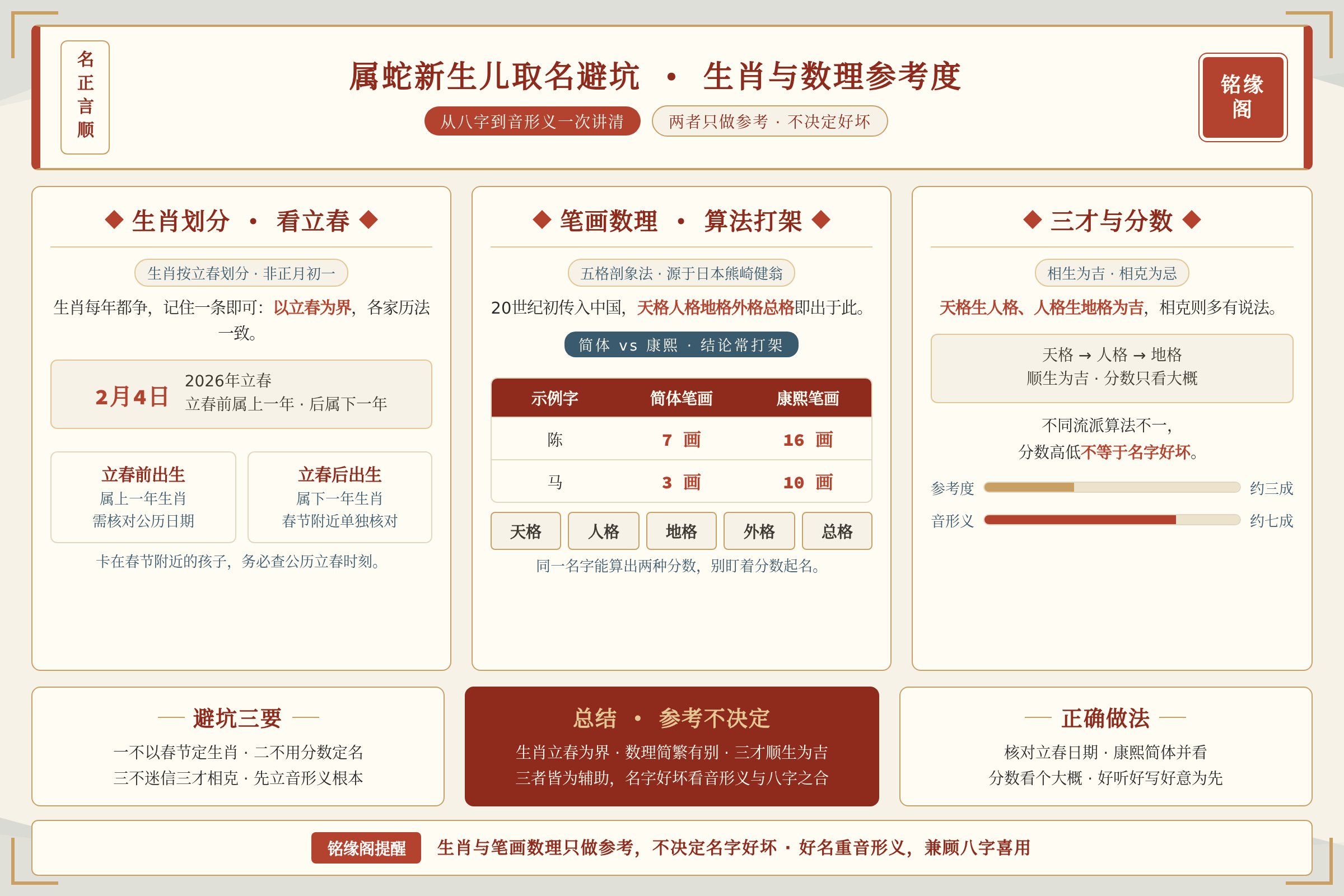The height and width of the screenshot is (896, 1344).
Task: Click the 3 画 cell in 马 row
Action: pos(681,482)
